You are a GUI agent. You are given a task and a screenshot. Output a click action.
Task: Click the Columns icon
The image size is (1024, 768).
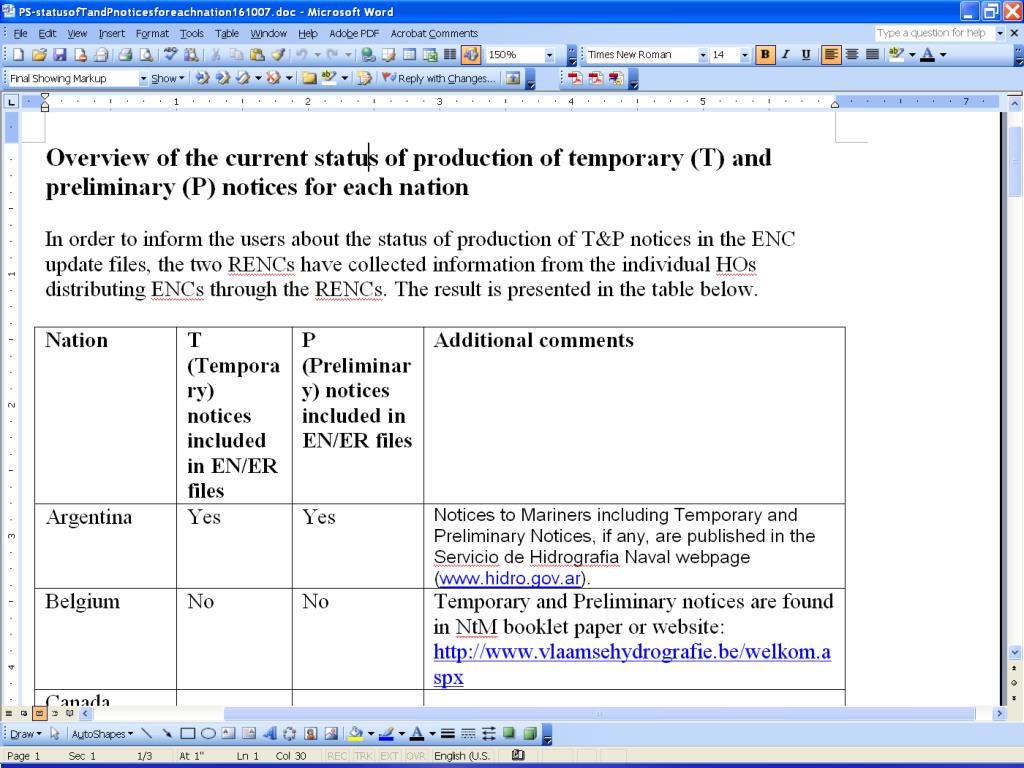[450, 55]
